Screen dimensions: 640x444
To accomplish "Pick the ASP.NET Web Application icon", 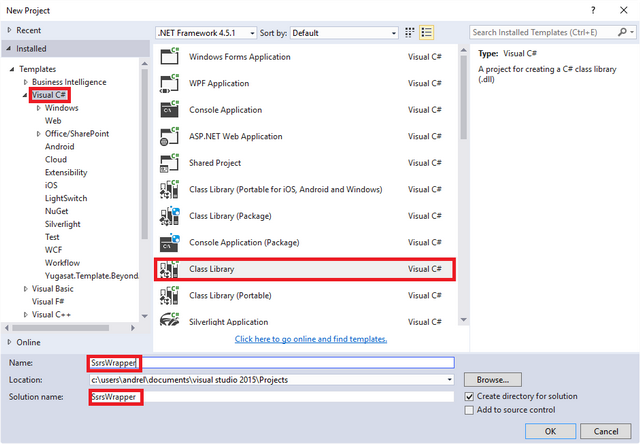I will [169, 136].
